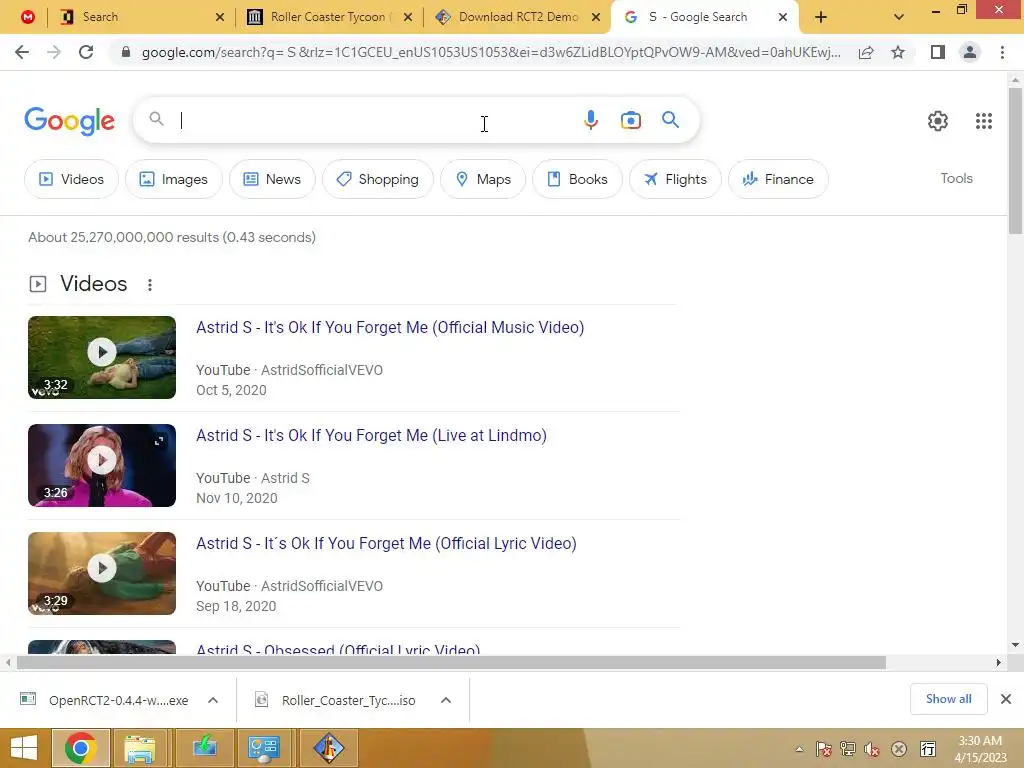Open the network tray icon

(848, 749)
